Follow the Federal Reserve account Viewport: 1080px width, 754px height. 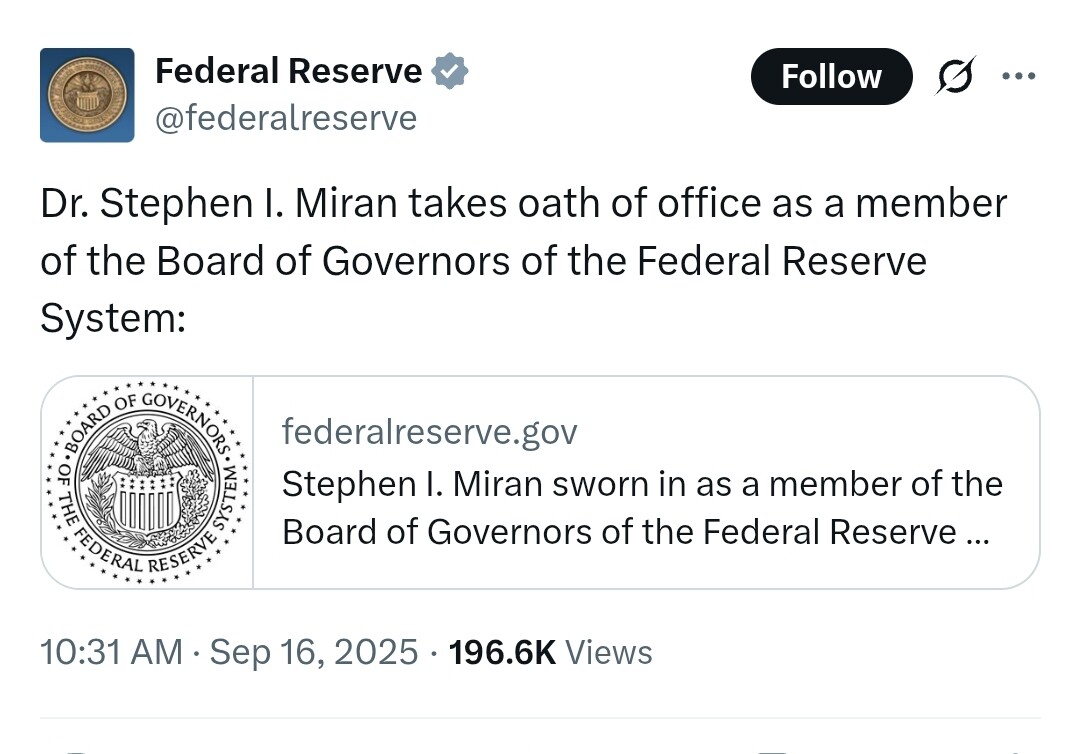(x=831, y=76)
